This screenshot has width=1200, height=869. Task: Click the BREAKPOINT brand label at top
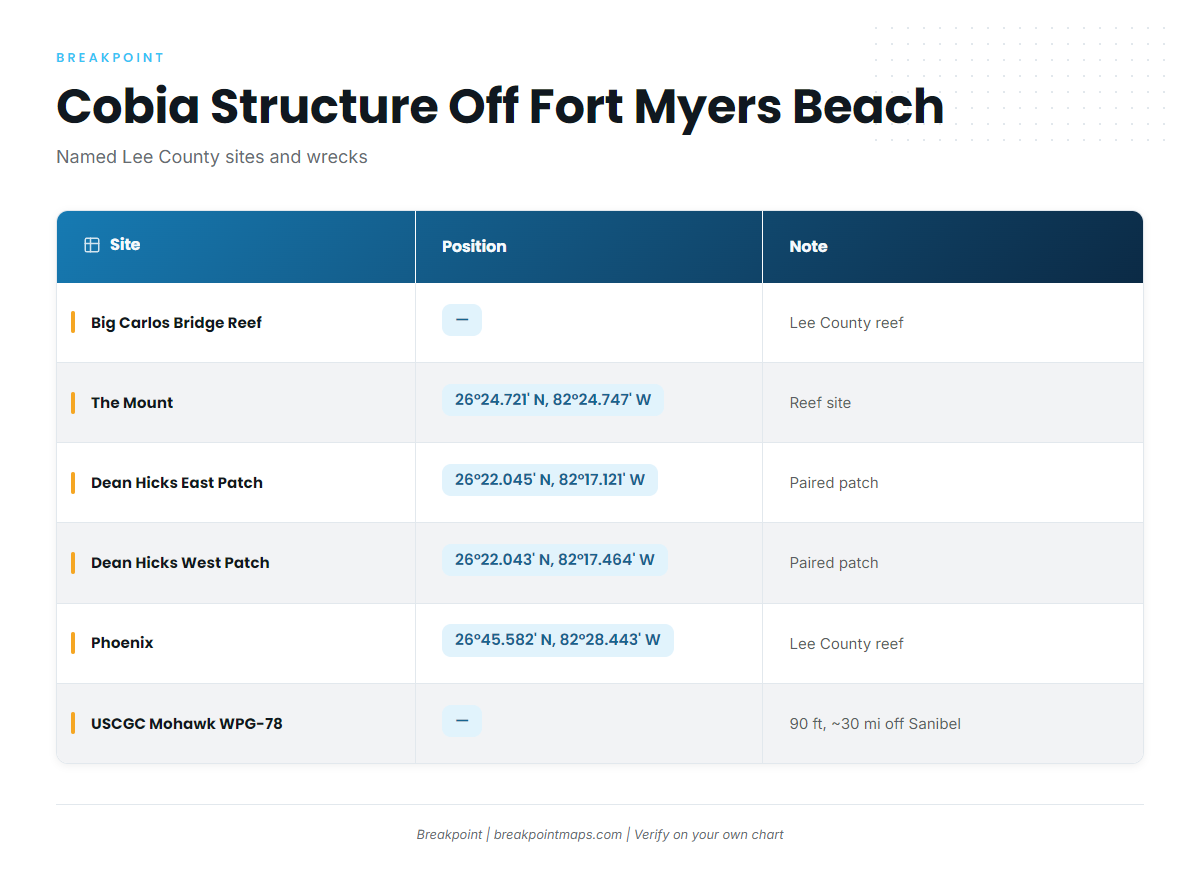pos(110,58)
